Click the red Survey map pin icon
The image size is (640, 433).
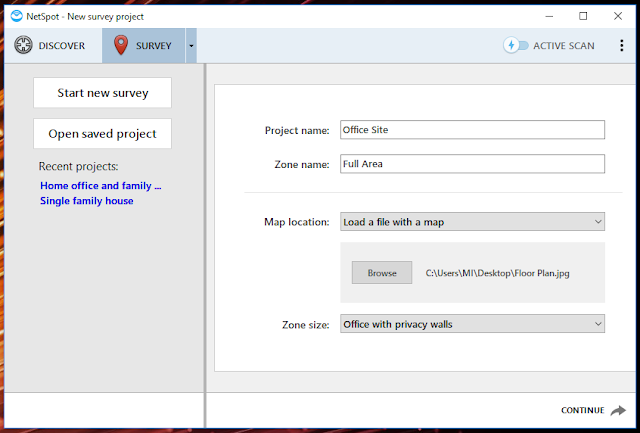coord(121,45)
